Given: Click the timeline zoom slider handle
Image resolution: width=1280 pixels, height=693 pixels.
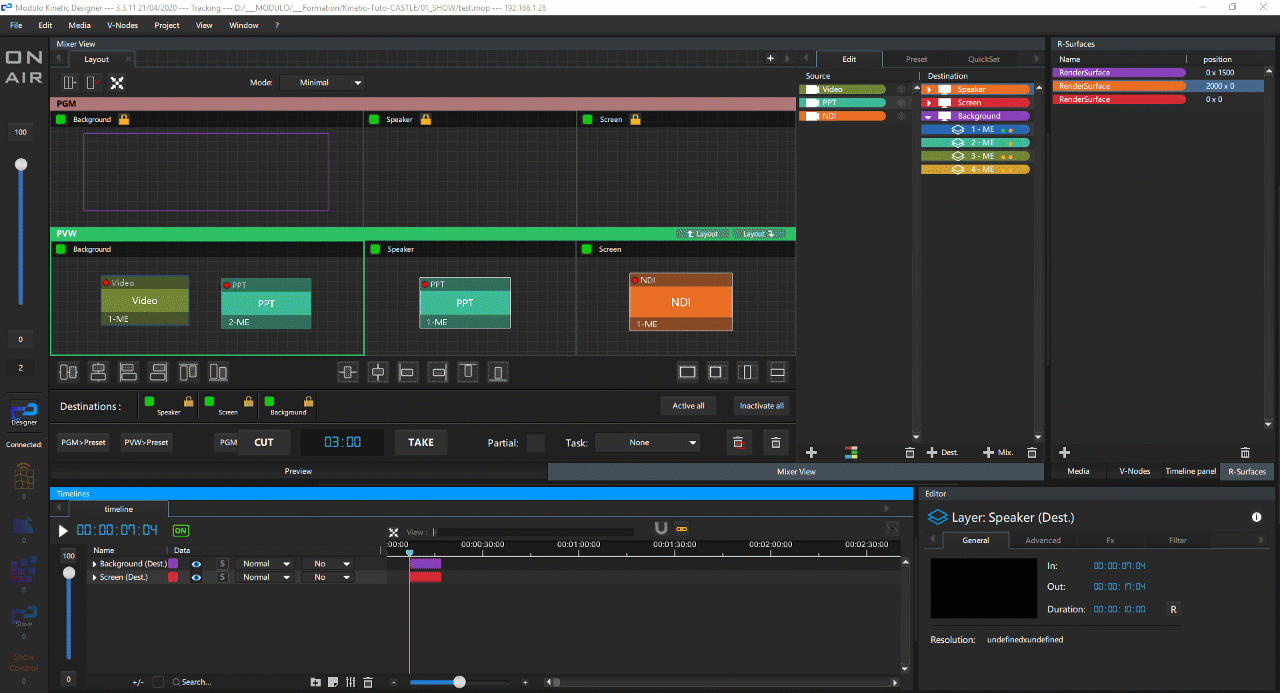Looking at the screenshot, I should pos(459,682).
